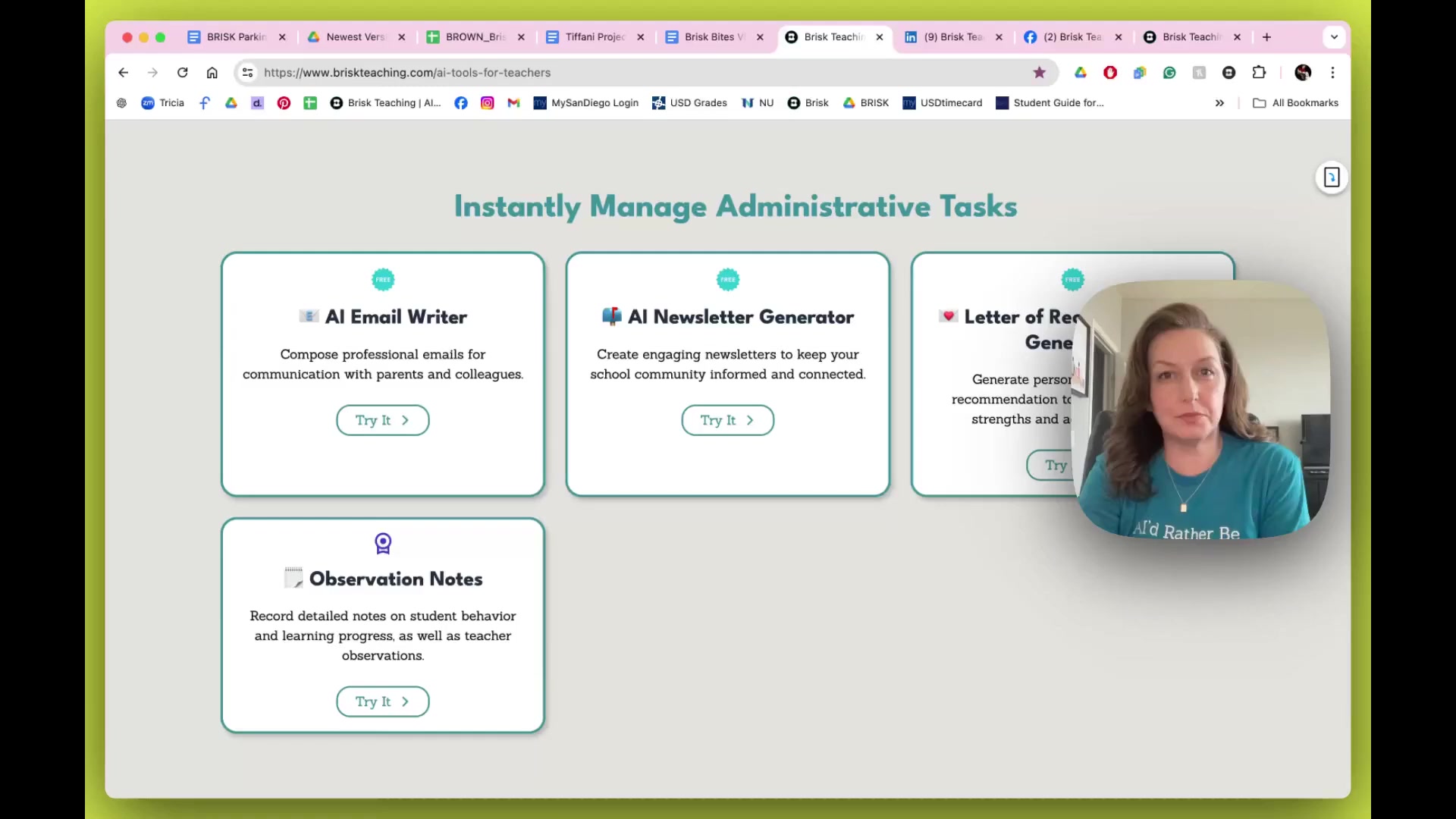The width and height of the screenshot is (1456, 819).
Task: Open the Facebook bookmark icon
Action: [x=461, y=103]
